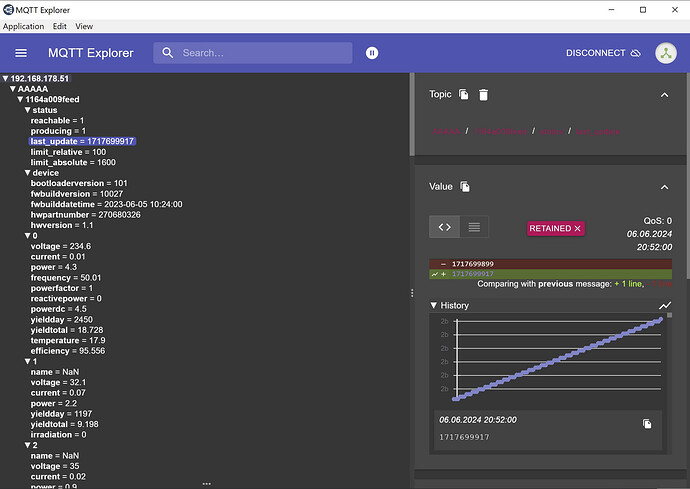Click the AAAAA breadcrumb in the topic path
Screen dimensions: 690x489
pos(446,131)
